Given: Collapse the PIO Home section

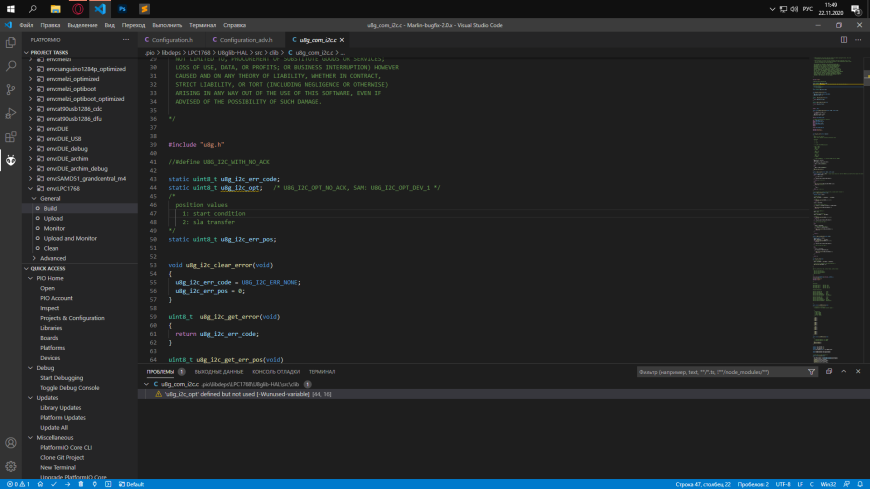Looking at the screenshot, I should click(29, 278).
